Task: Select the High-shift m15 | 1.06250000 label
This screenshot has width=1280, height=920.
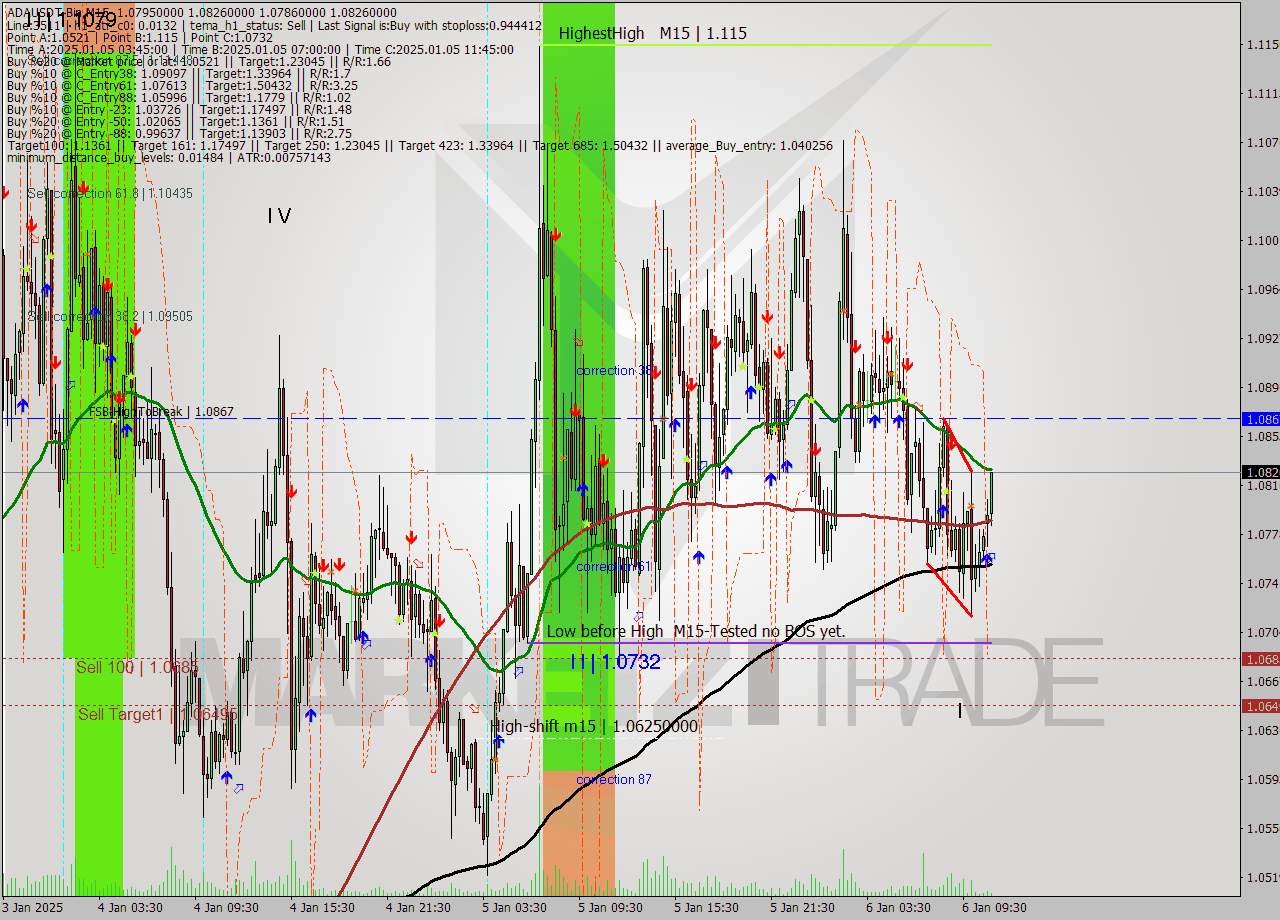Action: pyautogui.click(x=594, y=726)
